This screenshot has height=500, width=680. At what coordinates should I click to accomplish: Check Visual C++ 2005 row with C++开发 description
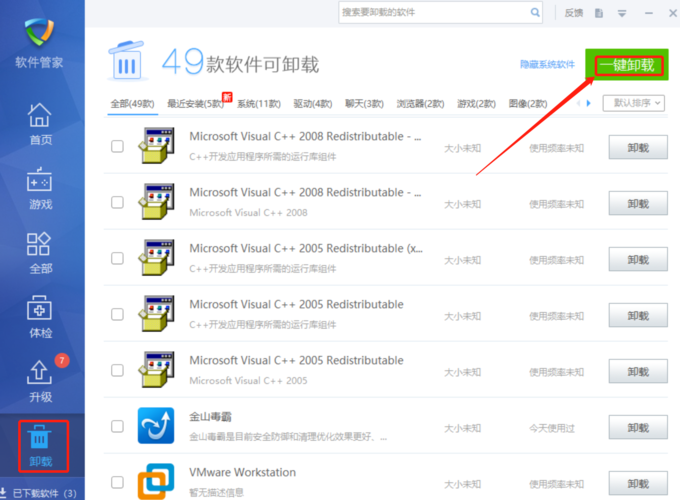point(117,314)
